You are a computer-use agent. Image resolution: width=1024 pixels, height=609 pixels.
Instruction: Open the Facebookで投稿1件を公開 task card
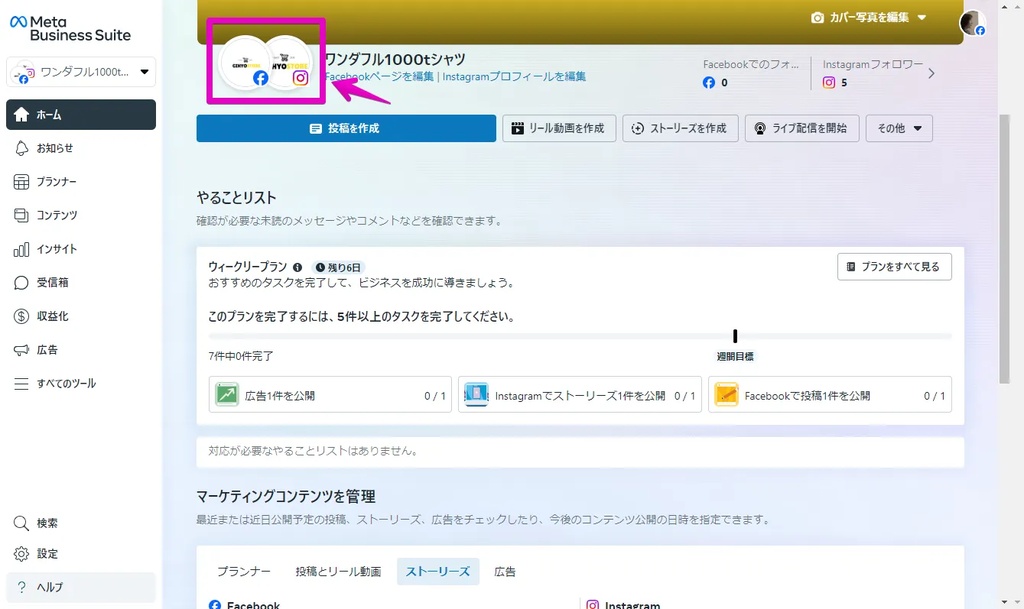830,395
